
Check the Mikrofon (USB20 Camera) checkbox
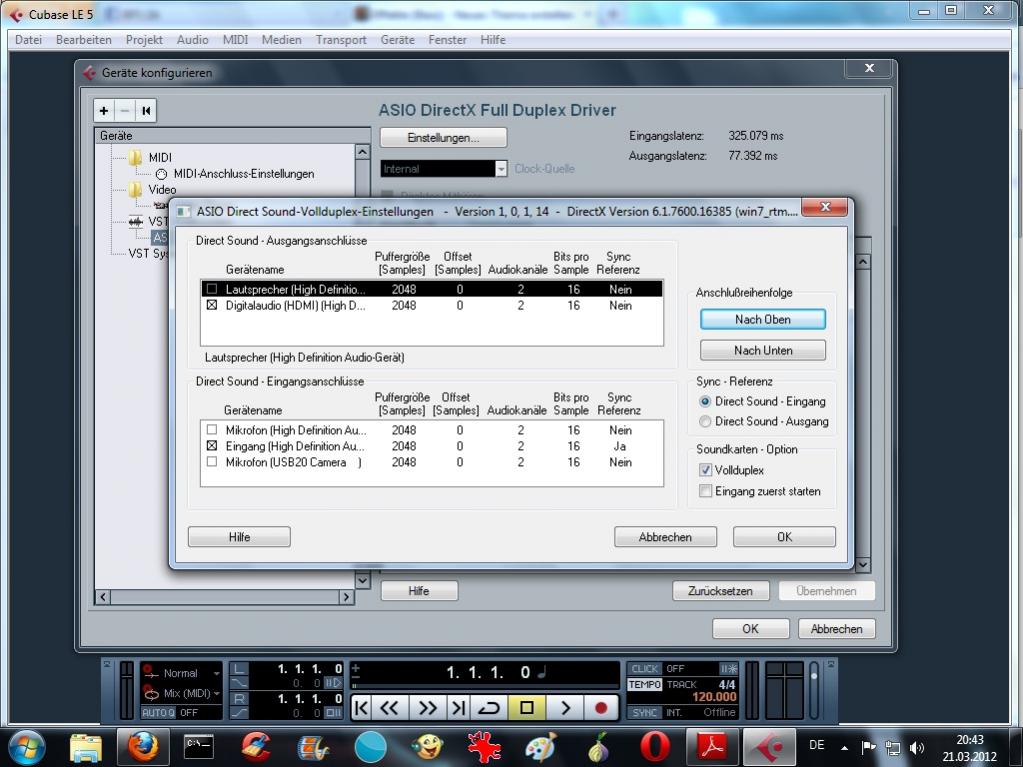211,461
